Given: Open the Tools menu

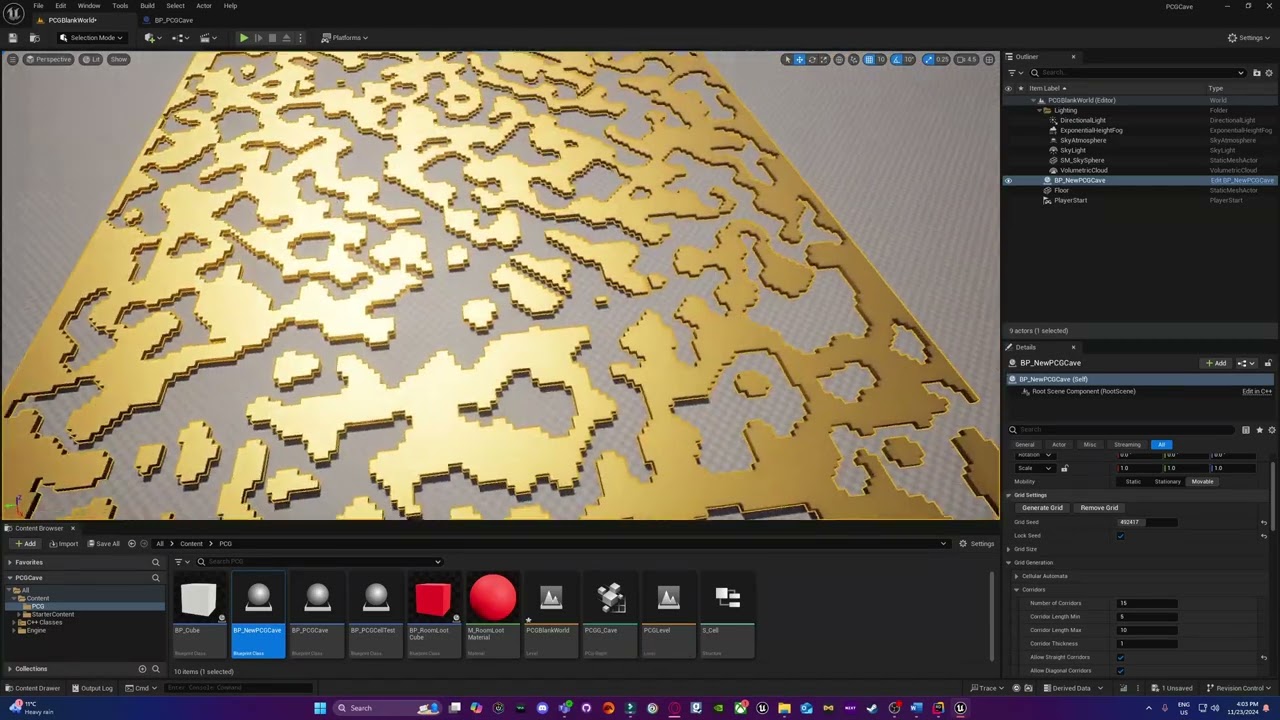Looking at the screenshot, I should pos(120,6).
